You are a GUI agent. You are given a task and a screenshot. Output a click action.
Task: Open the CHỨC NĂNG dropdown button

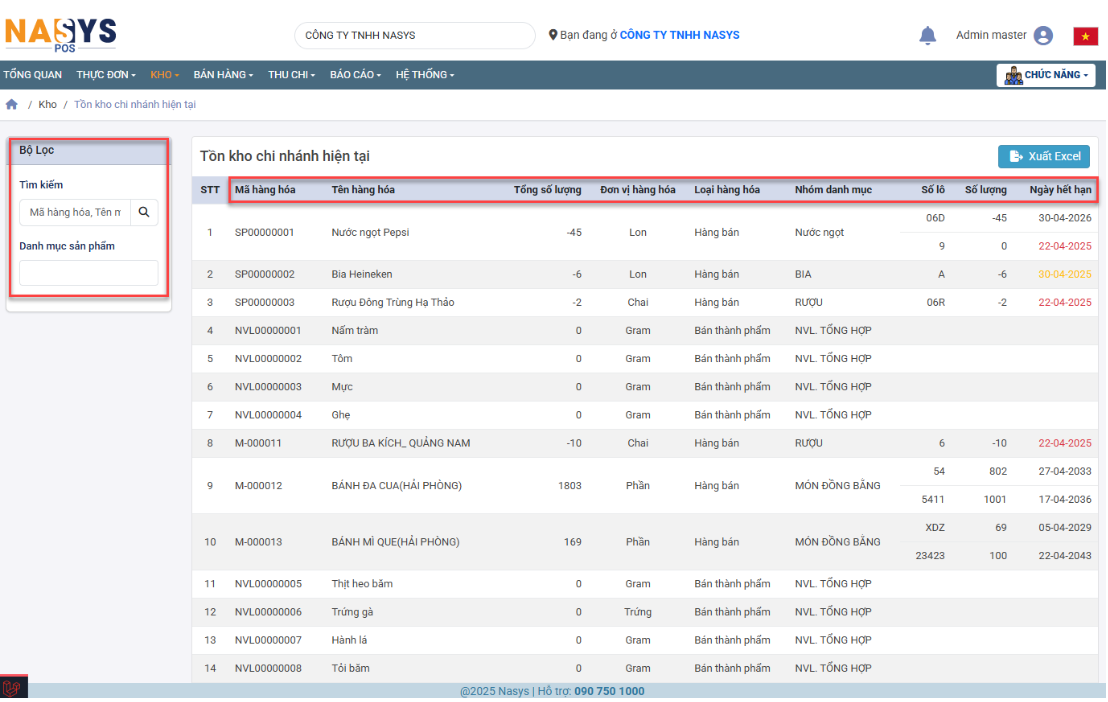click(1045, 75)
